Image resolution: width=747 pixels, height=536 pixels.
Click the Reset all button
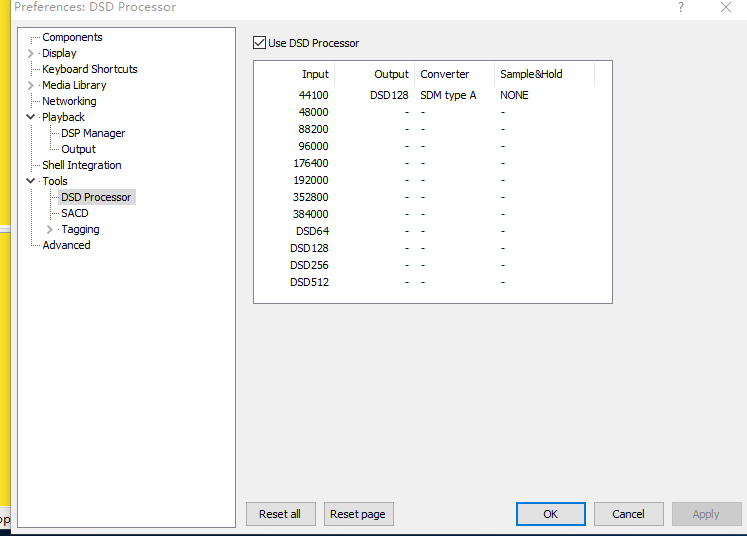(280, 514)
